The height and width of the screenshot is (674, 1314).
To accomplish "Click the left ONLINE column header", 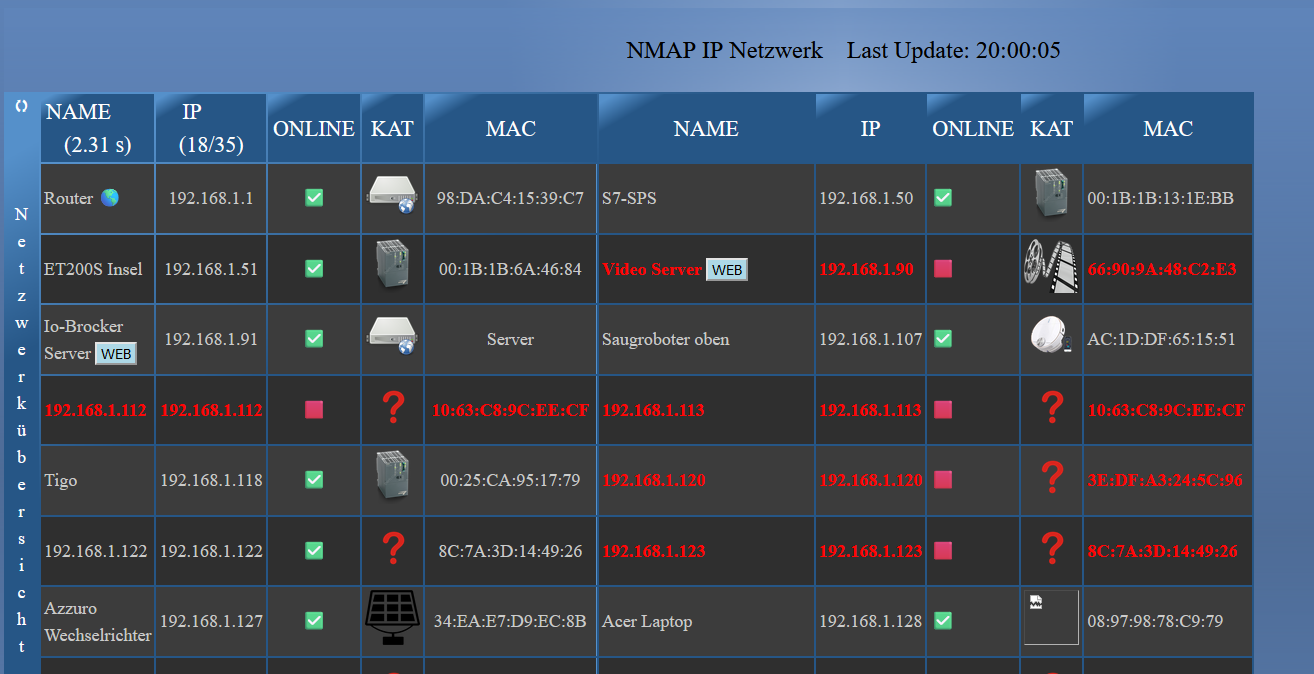I will click(314, 129).
